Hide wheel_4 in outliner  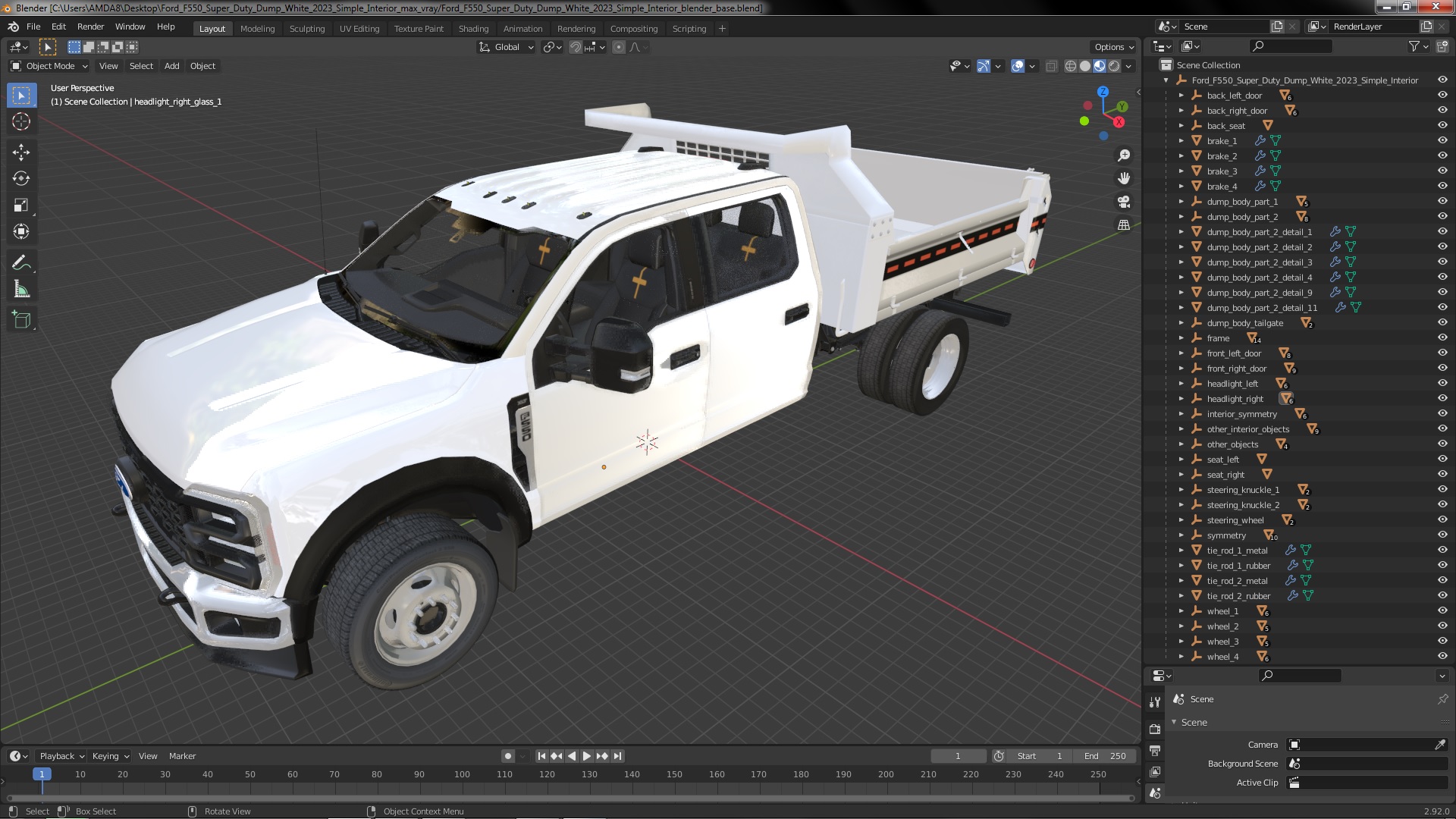click(1442, 657)
